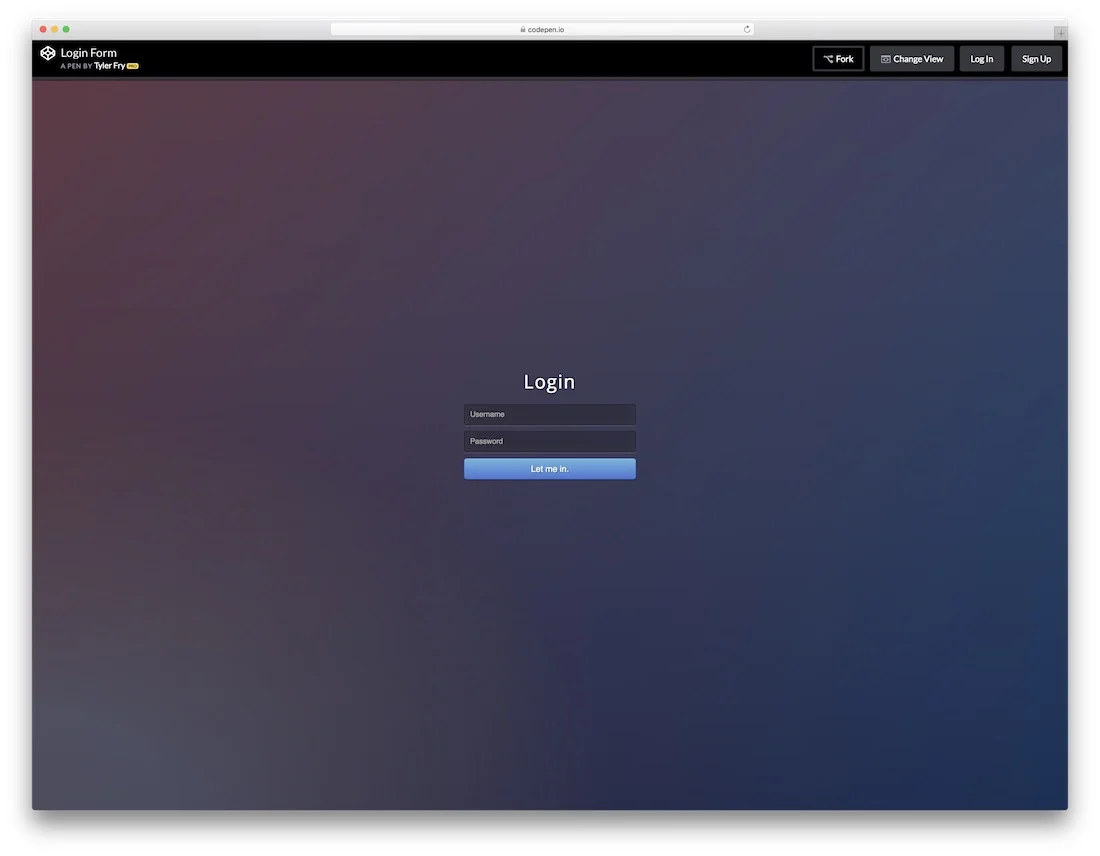This screenshot has height=856, width=1100.
Task: Click the grid icon on Change View
Action: click(884, 58)
